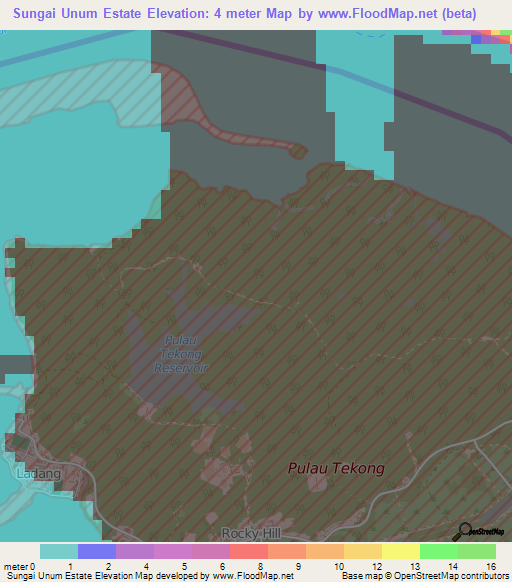Select the 4 meter violet-pink legend swatch
512x582 pixels.
tap(173, 551)
